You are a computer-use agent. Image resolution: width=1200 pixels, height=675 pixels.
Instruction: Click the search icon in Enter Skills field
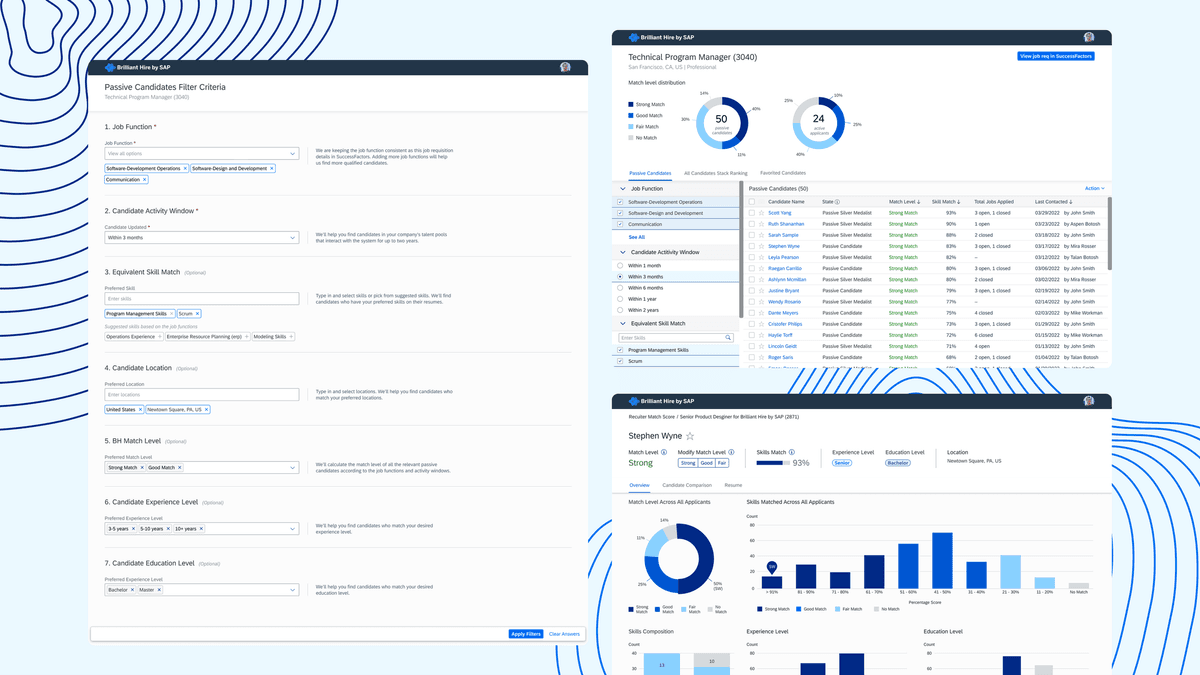click(728, 338)
